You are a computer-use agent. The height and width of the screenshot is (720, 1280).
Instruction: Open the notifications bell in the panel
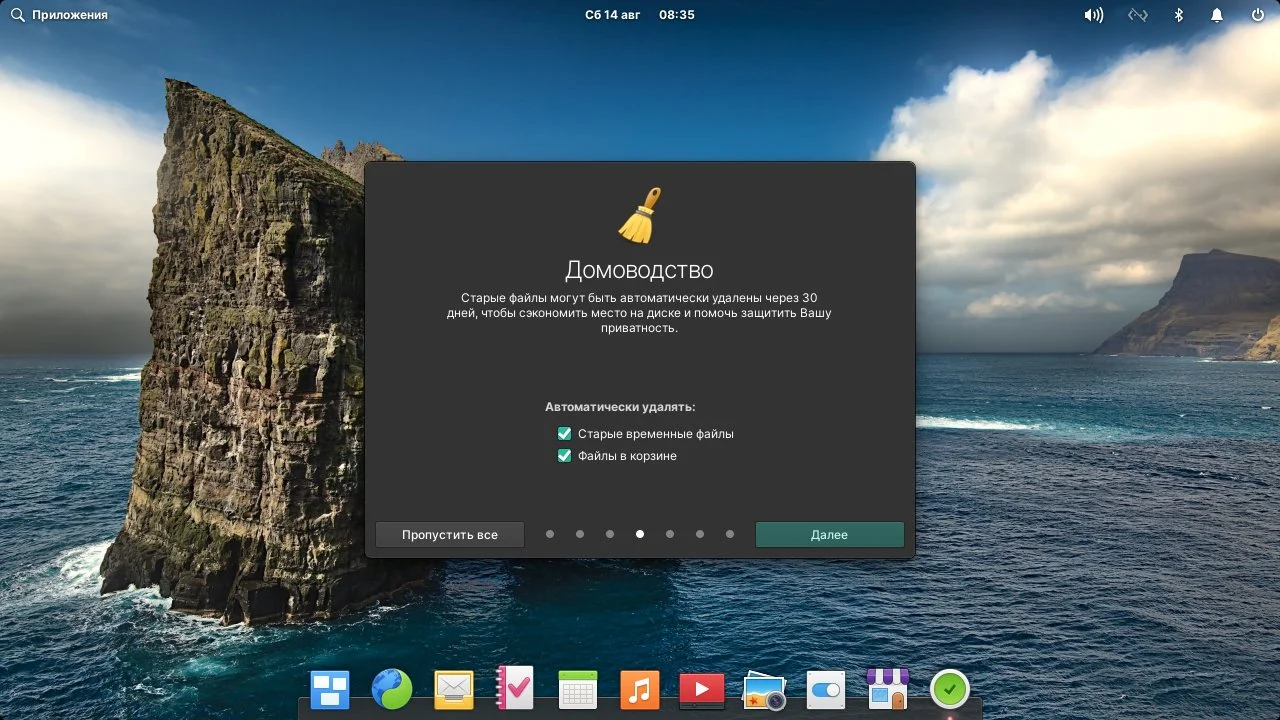(1216, 14)
